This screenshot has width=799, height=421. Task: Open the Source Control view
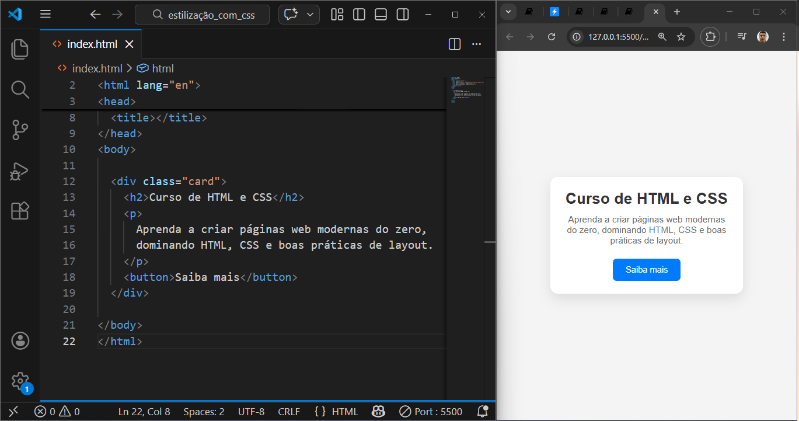click(19, 129)
